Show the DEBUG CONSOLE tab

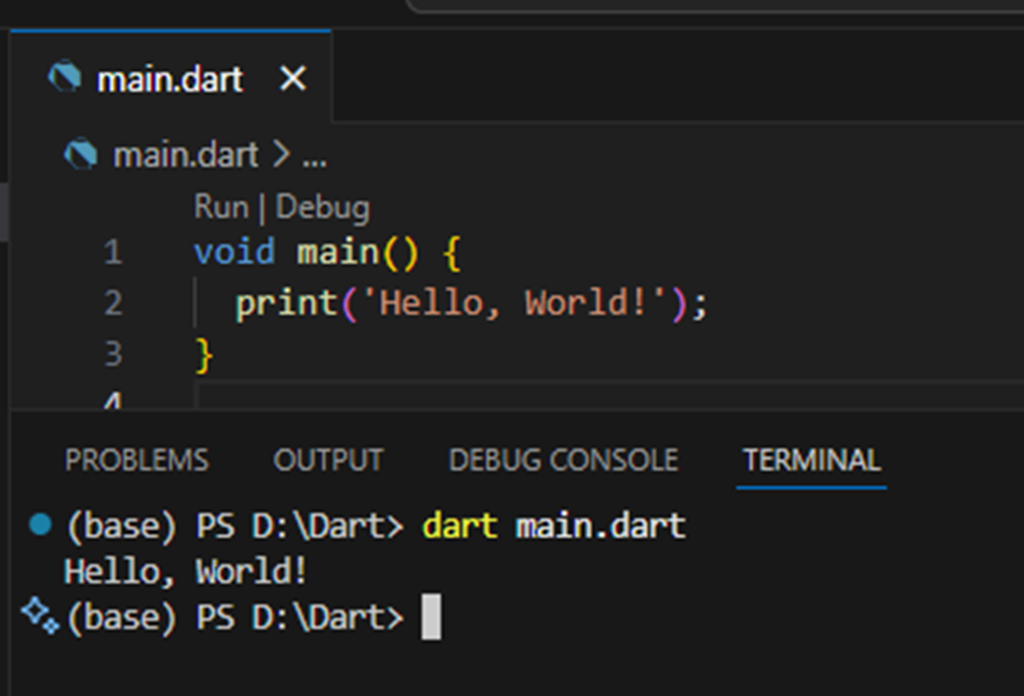563,460
